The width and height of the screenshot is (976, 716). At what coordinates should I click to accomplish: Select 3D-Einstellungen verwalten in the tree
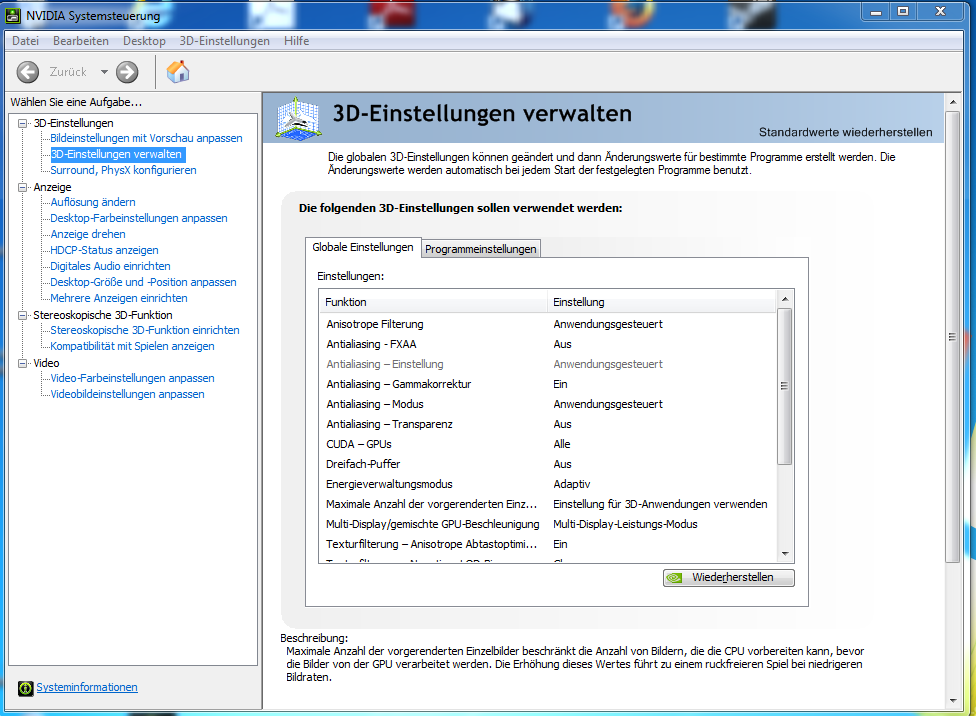[x=116, y=154]
